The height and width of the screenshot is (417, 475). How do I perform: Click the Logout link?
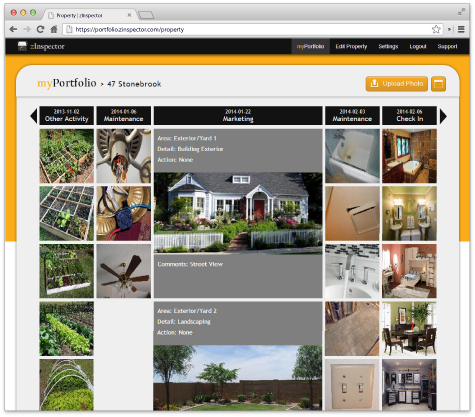click(418, 46)
